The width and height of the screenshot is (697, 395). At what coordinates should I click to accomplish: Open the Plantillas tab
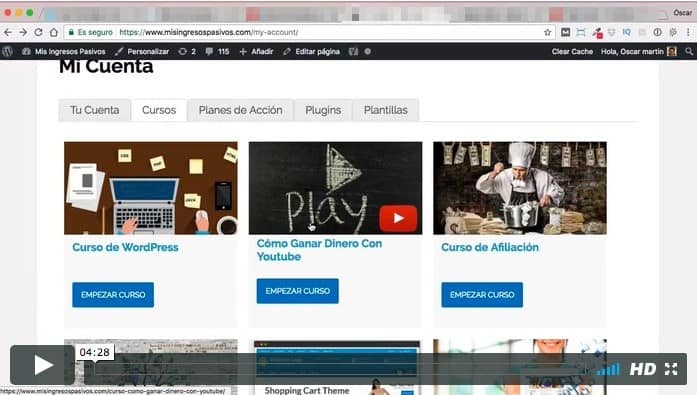pyautogui.click(x=386, y=110)
